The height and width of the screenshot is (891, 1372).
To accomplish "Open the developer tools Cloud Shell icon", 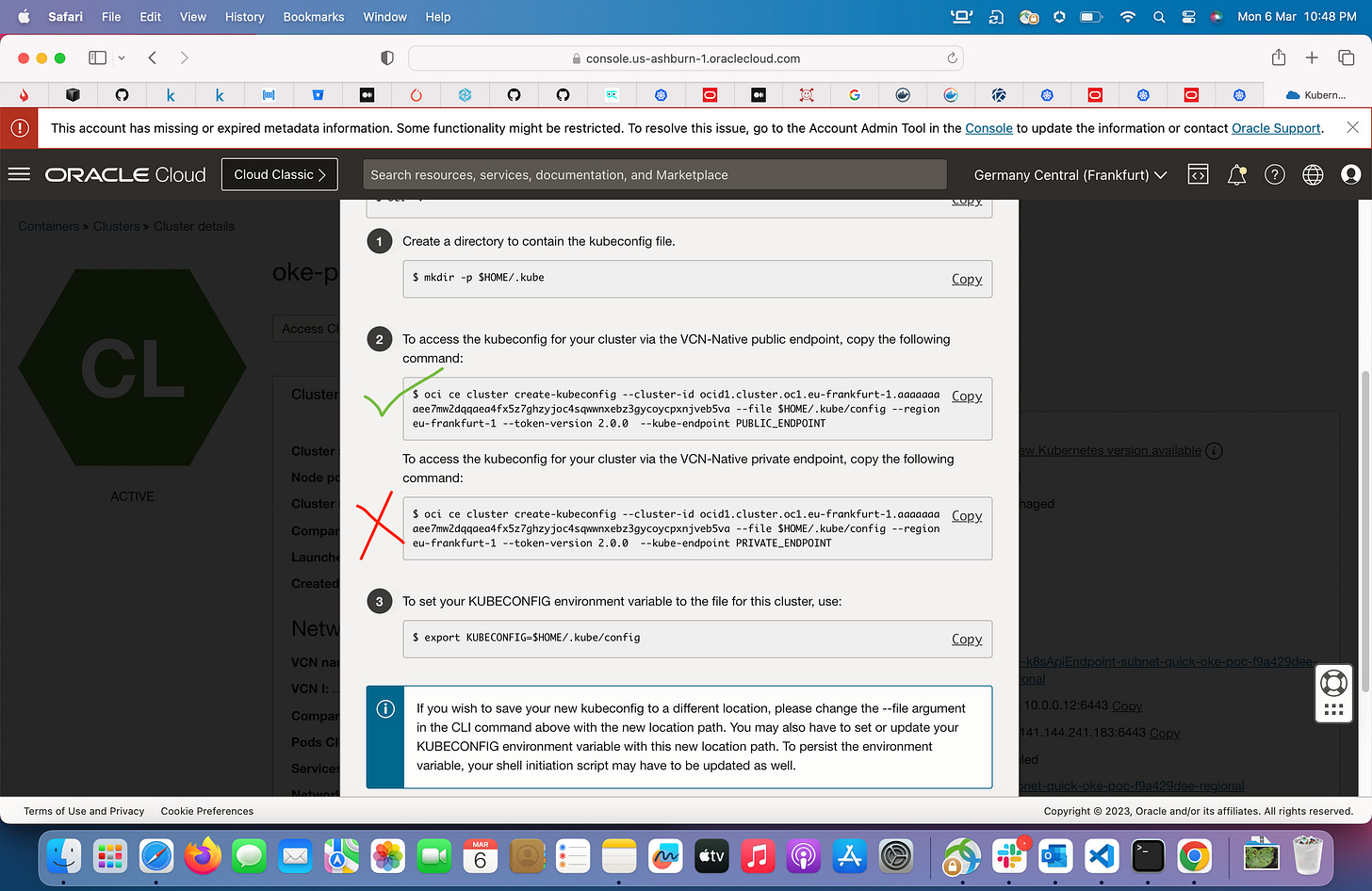I will [1198, 174].
